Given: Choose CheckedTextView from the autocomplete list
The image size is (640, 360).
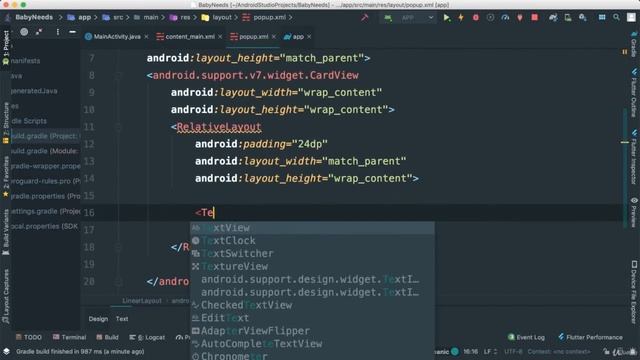Looking at the screenshot, I should pyautogui.click(x=312, y=305).
